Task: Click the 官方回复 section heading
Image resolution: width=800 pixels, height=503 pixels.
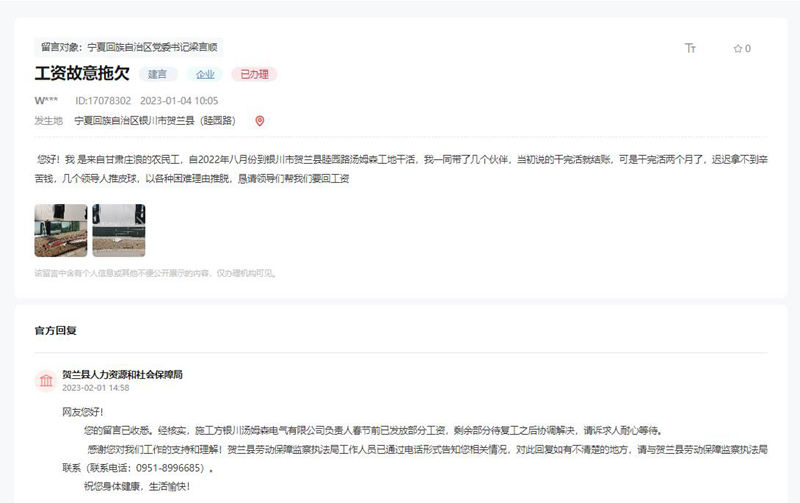Action: (56, 329)
